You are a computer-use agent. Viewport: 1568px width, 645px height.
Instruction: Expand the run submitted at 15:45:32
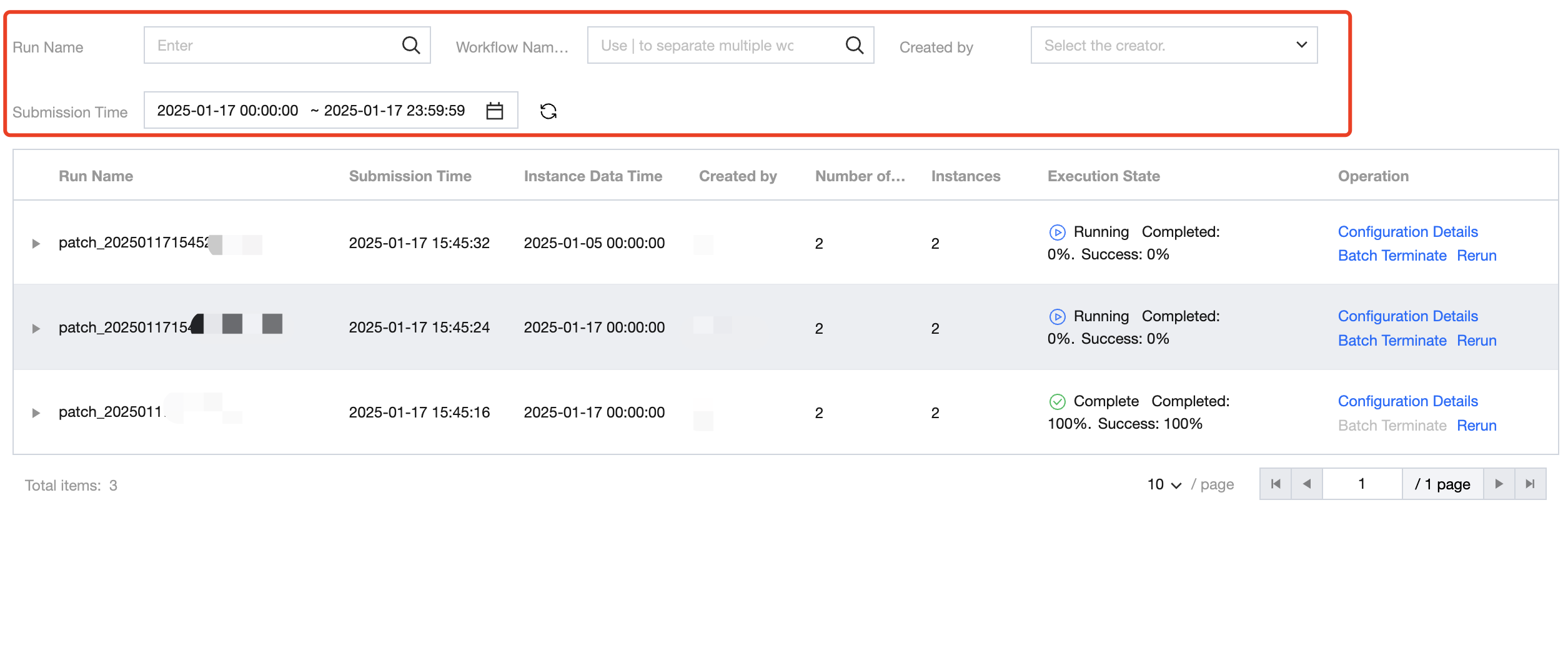click(36, 244)
